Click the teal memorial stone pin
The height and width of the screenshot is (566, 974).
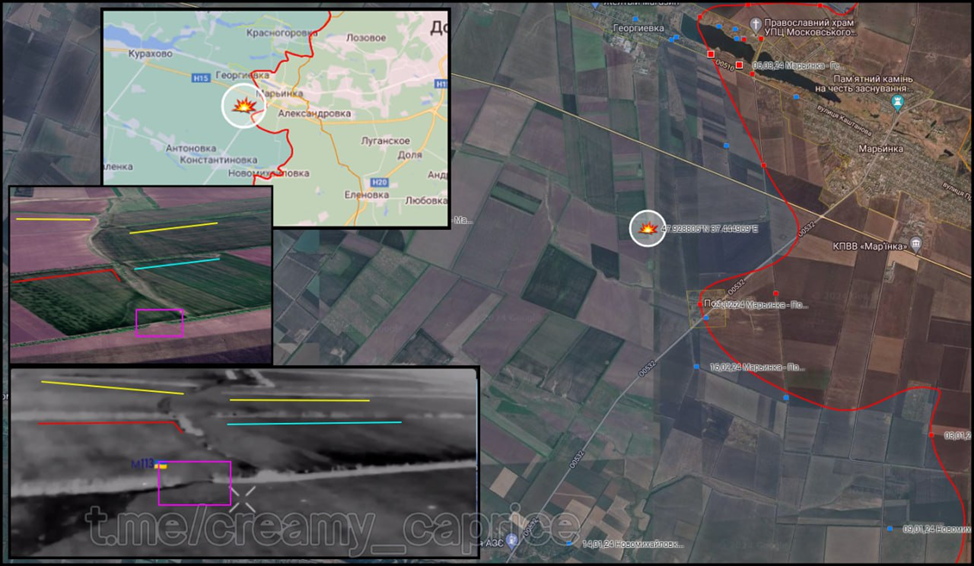(x=897, y=103)
